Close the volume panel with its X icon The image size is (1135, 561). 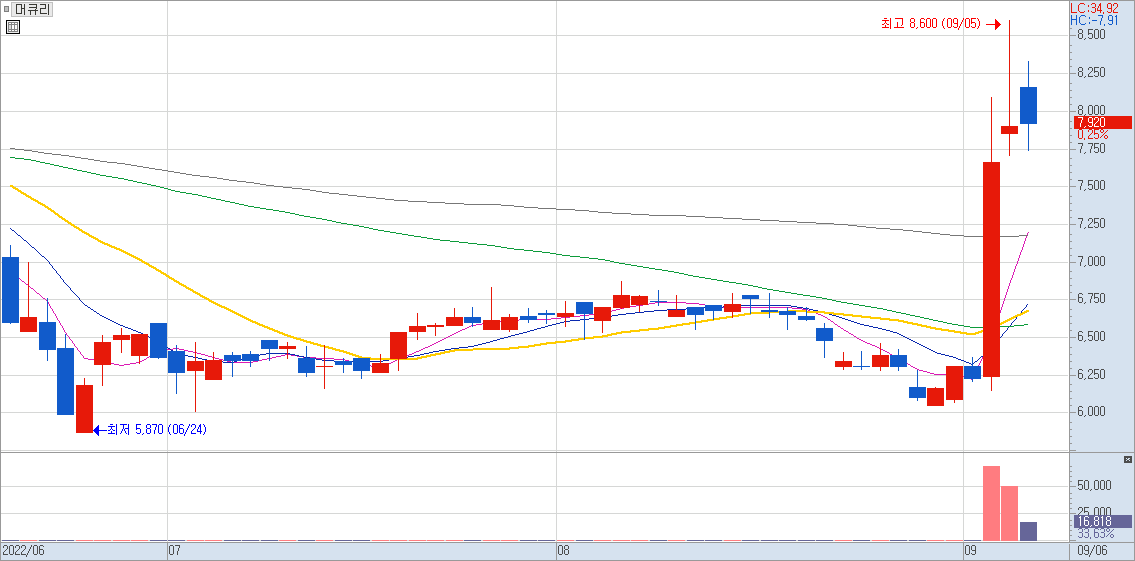1128,458
